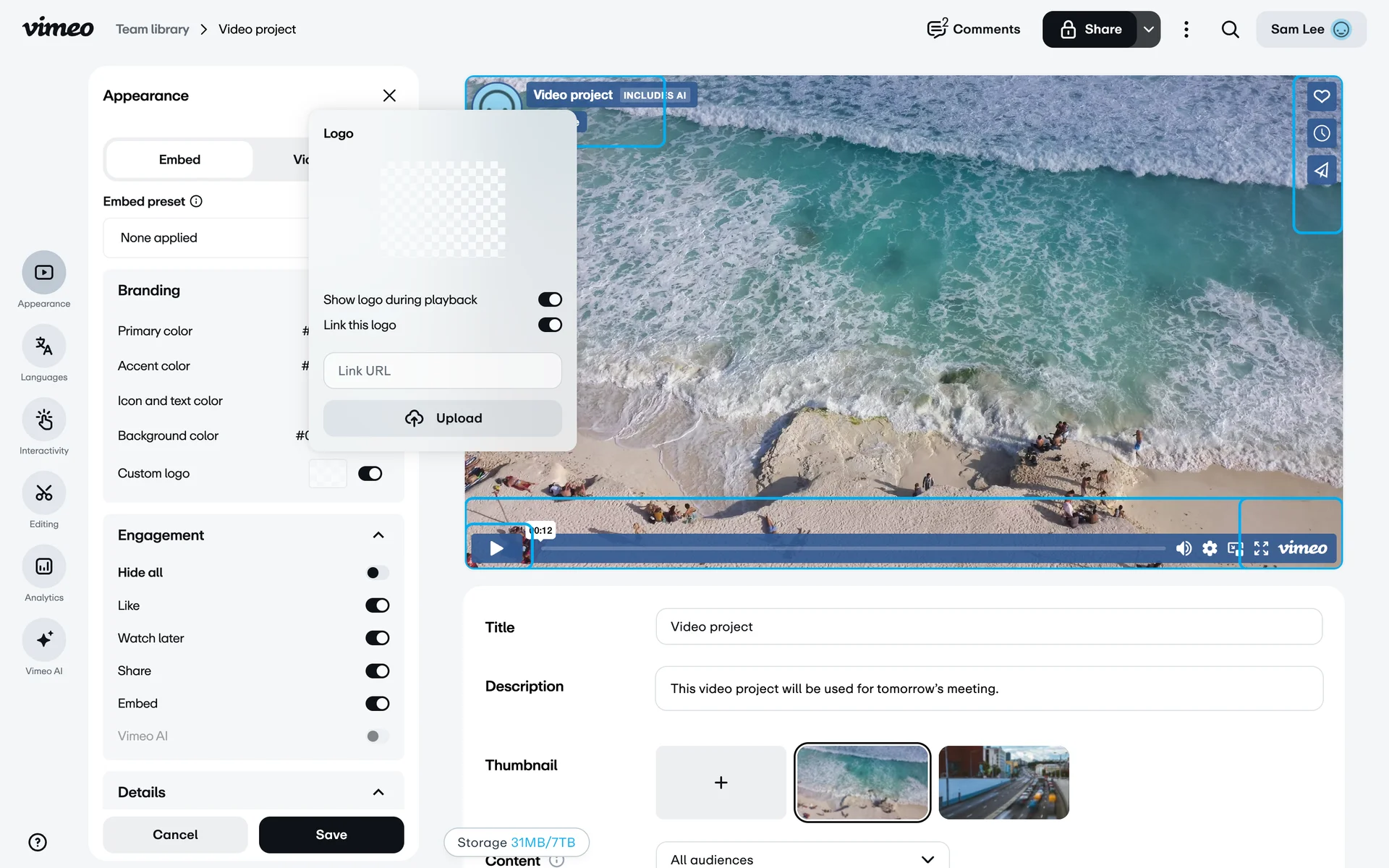The height and width of the screenshot is (868, 1389).
Task: Collapse the Engagement section
Action: pos(378,535)
